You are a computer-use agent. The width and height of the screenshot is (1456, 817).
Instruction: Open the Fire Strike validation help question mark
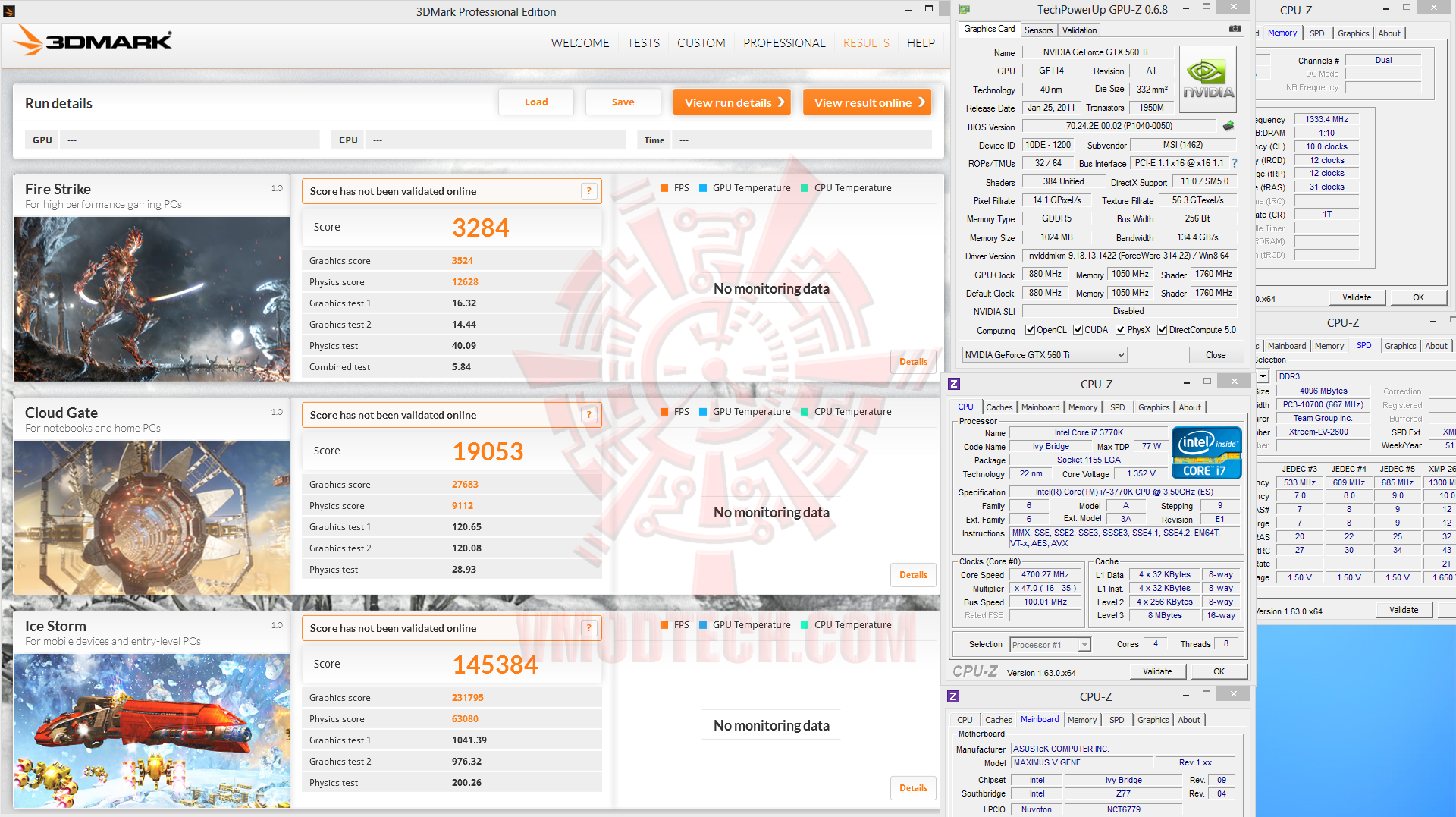(x=588, y=191)
